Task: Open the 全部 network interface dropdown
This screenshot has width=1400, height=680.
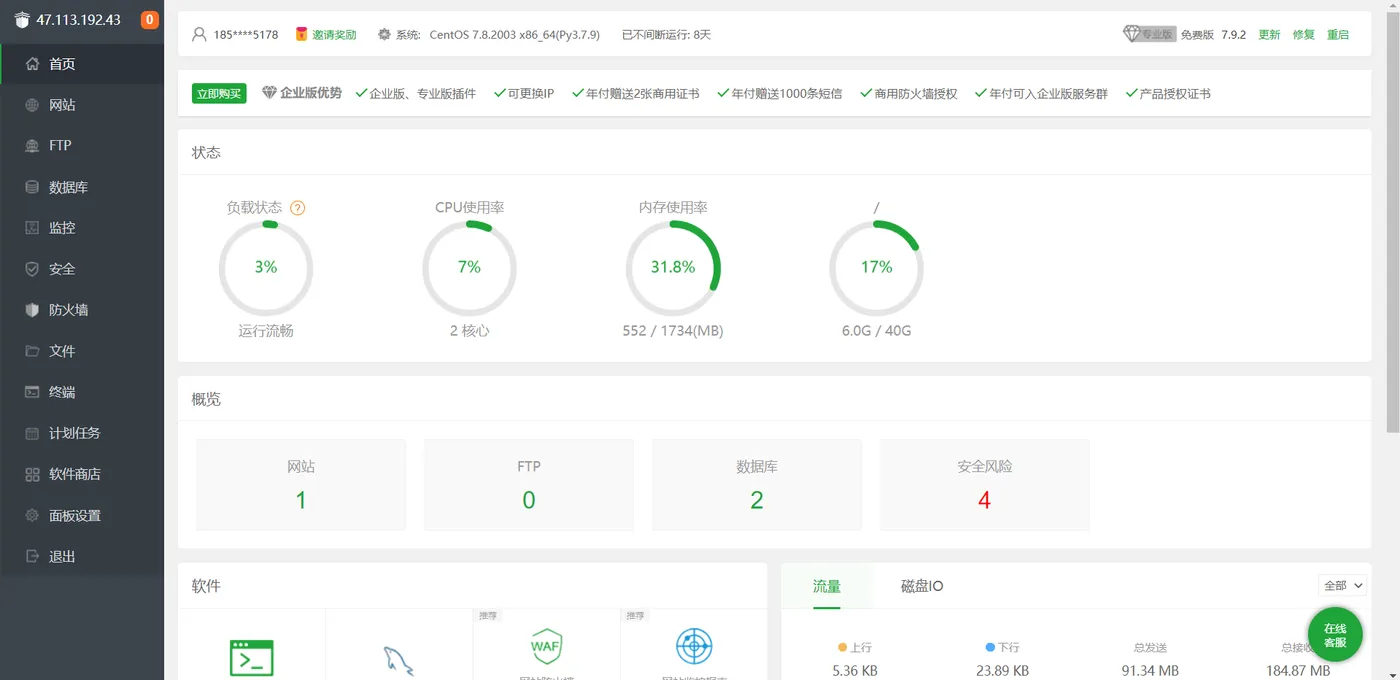Action: point(1343,586)
